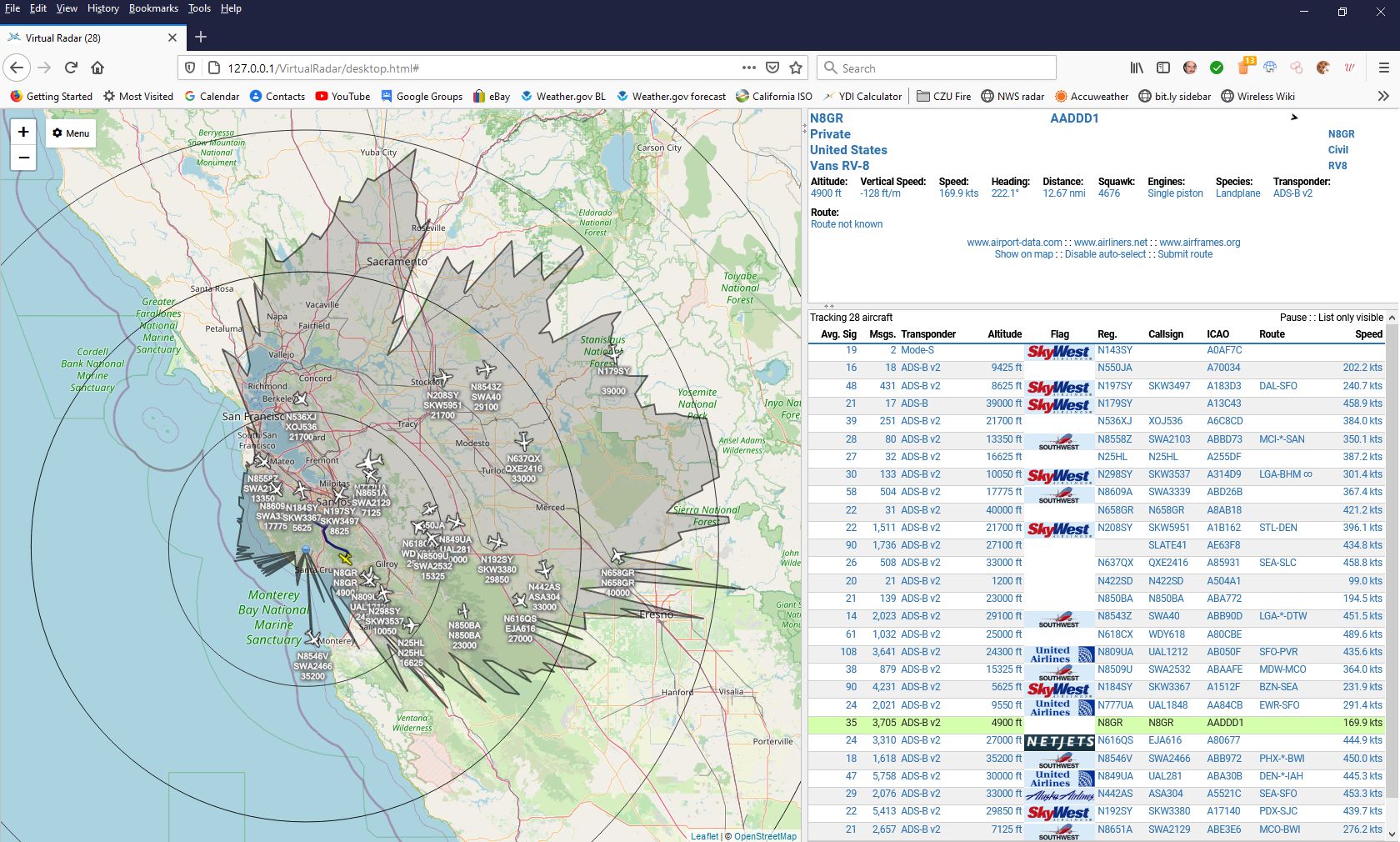Open the map Menu button
The height and width of the screenshot is (842, 1400).
click(x=71, y=133)
